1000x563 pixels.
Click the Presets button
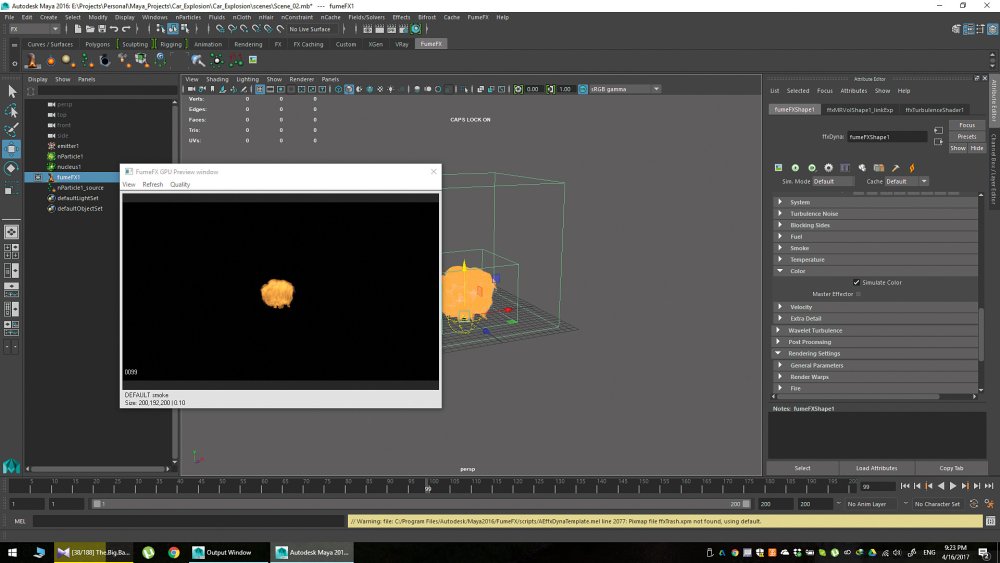[967, 136]
